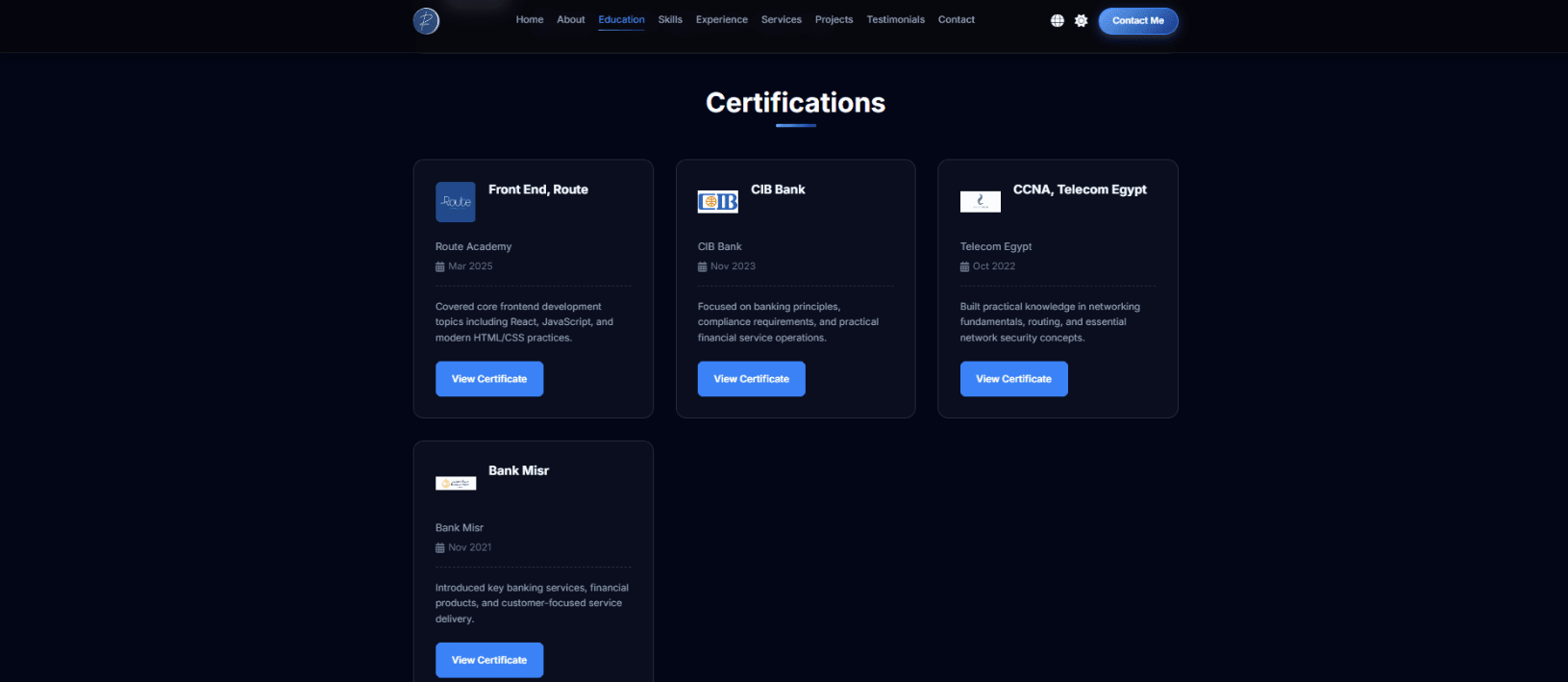Viewport: 1568px width, 682px height.
Task: Click the calendar icon beside Nov 2023
Action: coord(703,266)
